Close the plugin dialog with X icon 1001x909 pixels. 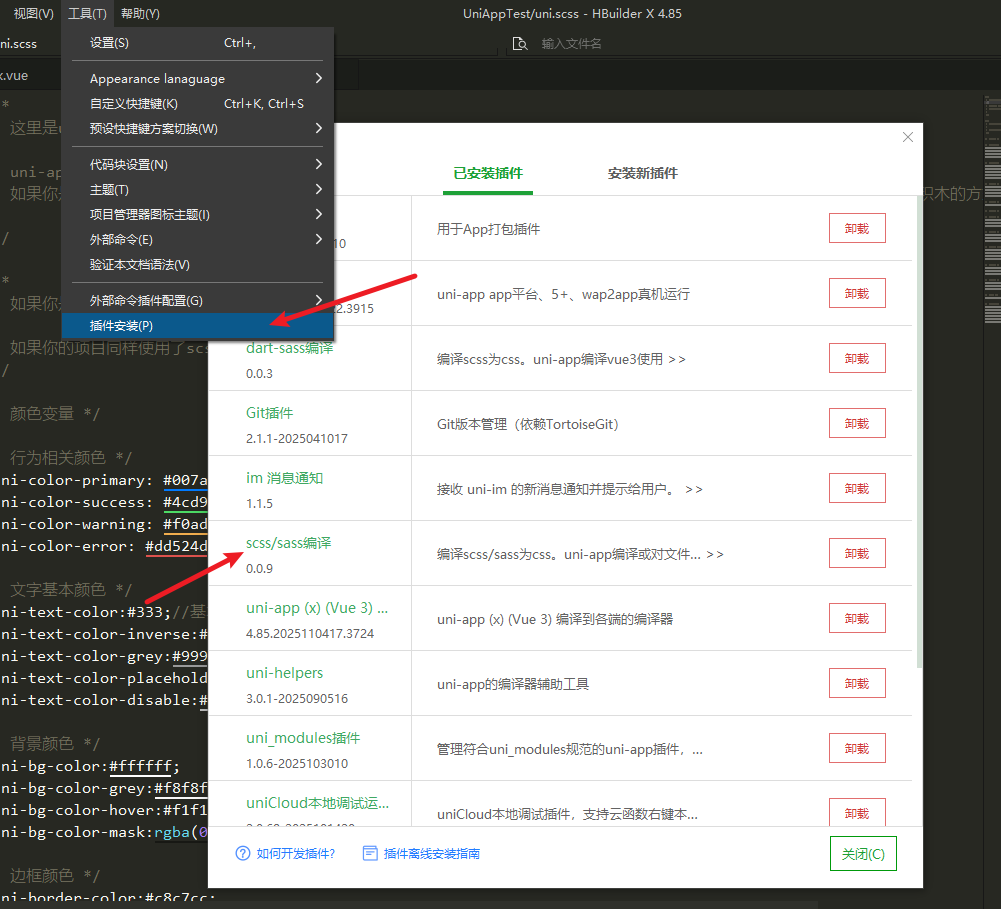click(x=908, y=137)
